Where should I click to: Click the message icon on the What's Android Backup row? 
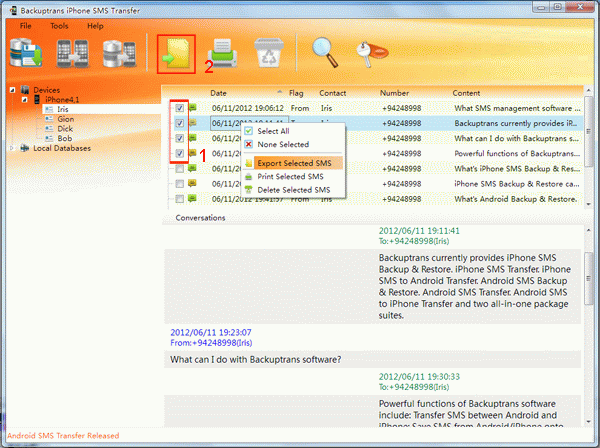tap(192, 198)
